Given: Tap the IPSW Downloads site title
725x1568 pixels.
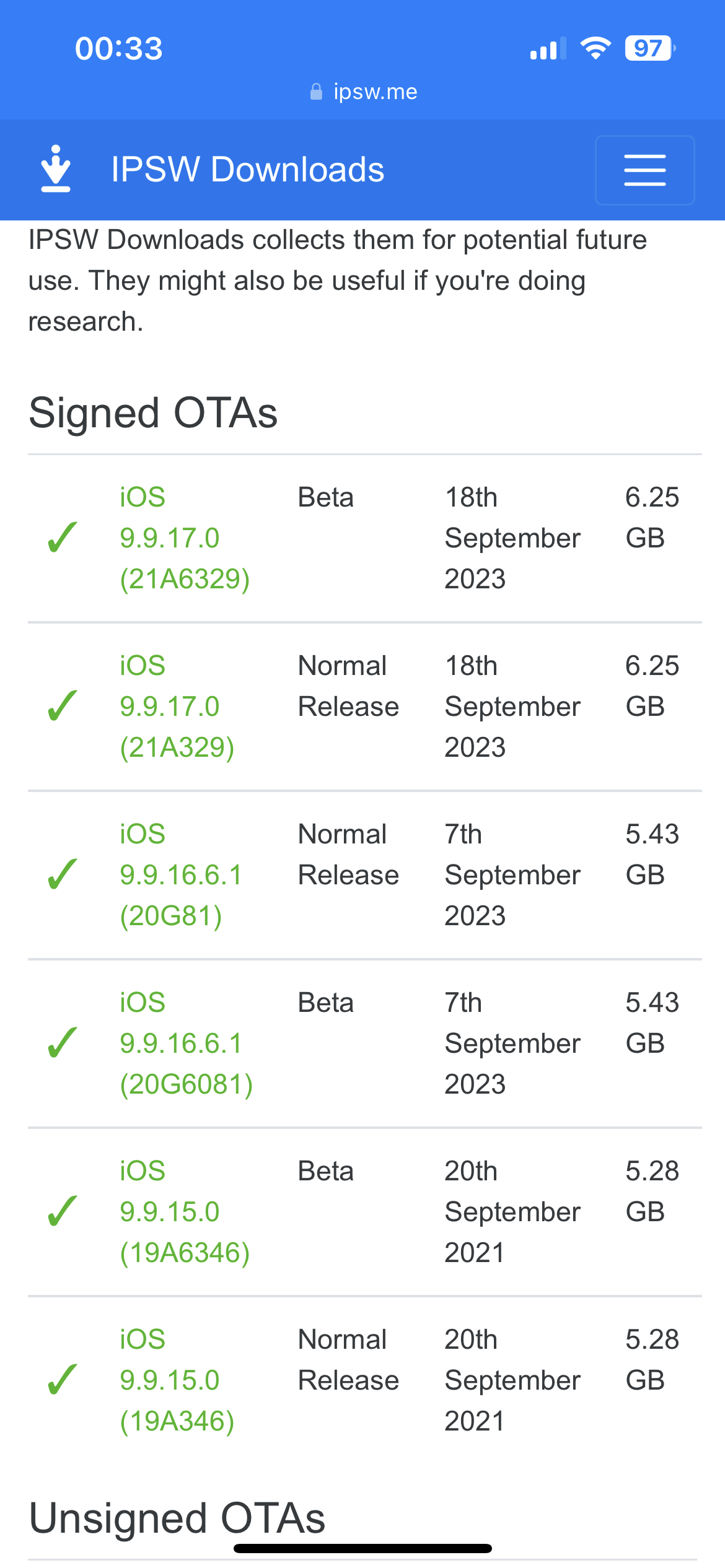Looking at the screenshot, I should 247,170.
